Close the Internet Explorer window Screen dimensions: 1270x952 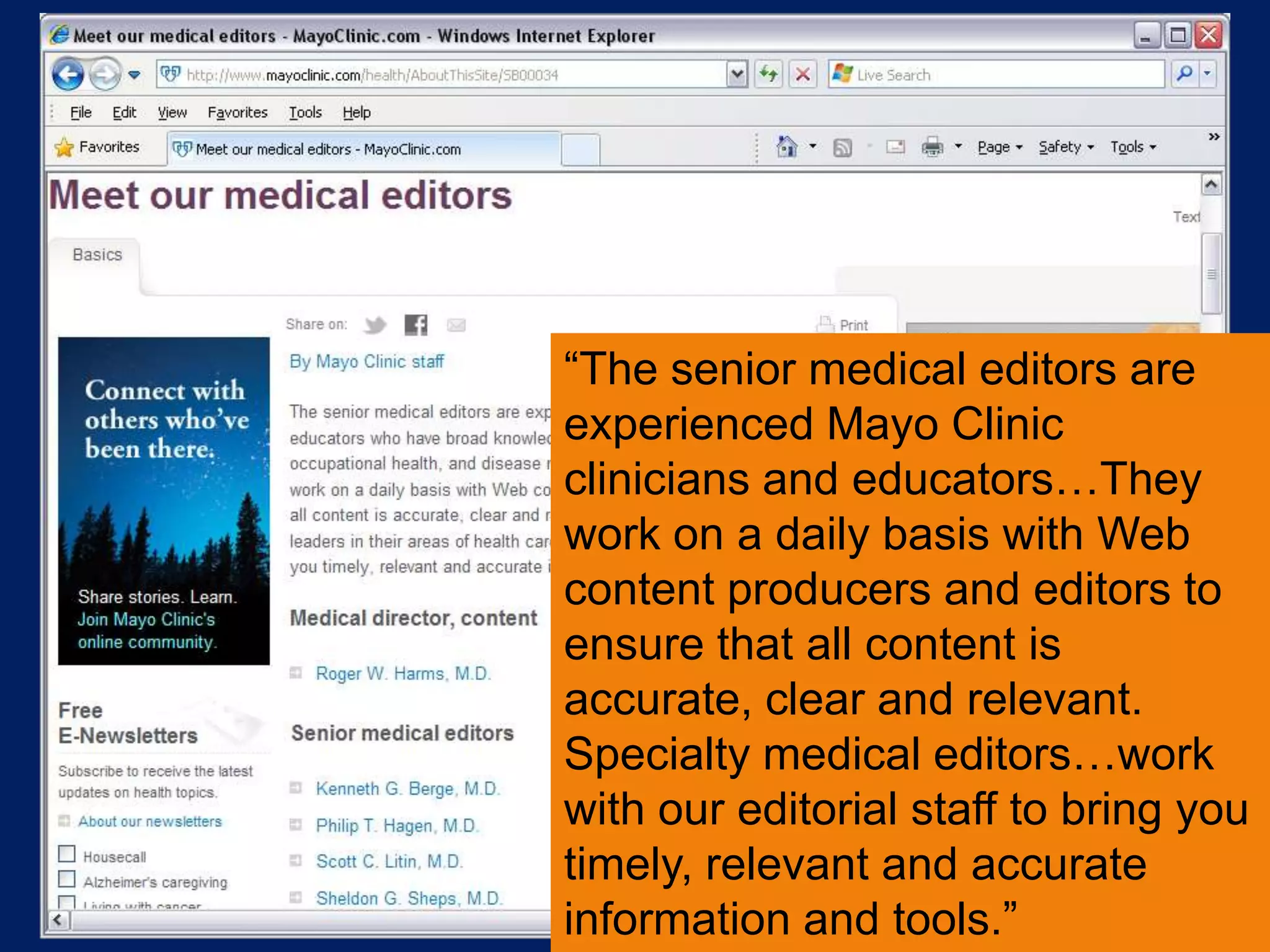tap(1209, 35)
